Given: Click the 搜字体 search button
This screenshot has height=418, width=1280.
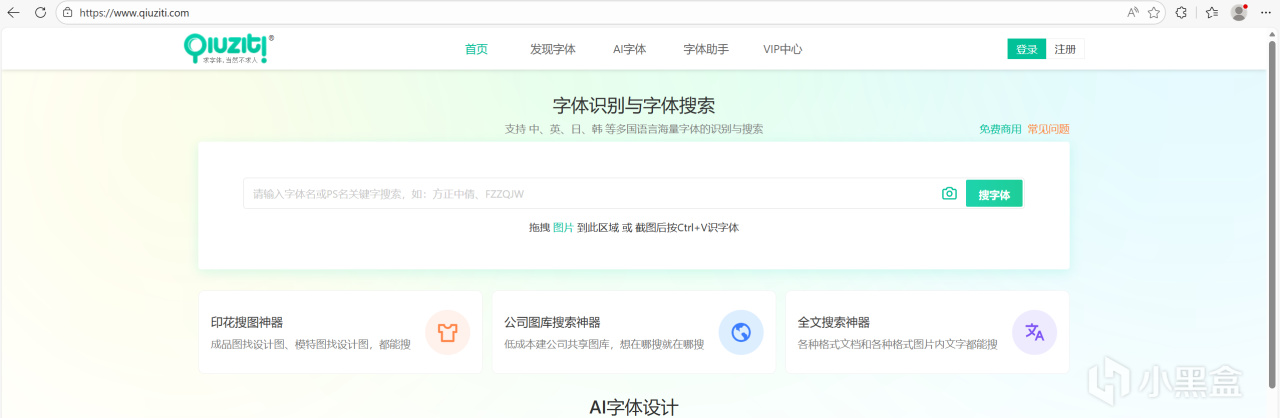Looking at the screenshot, I should [x=994, y=194].
